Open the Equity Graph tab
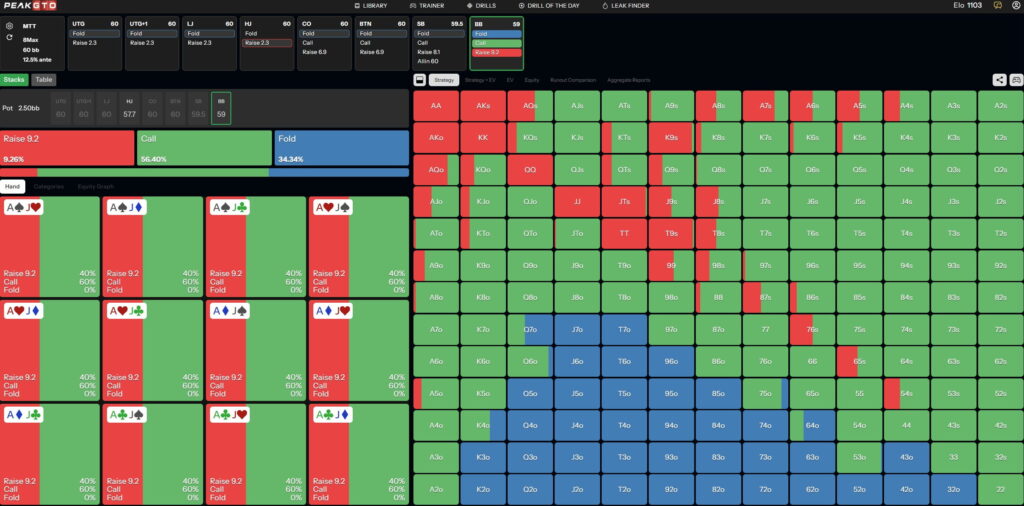This screenshot has width=1024, height=506. 96,186
